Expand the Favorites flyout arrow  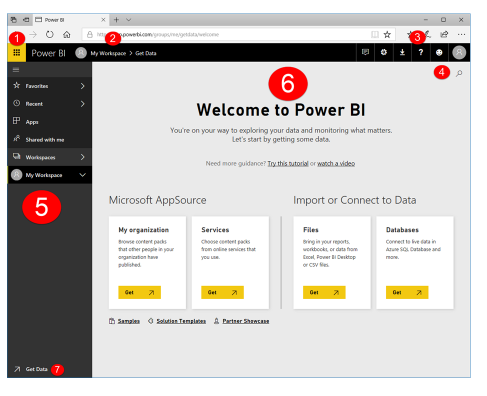point(82,86)
